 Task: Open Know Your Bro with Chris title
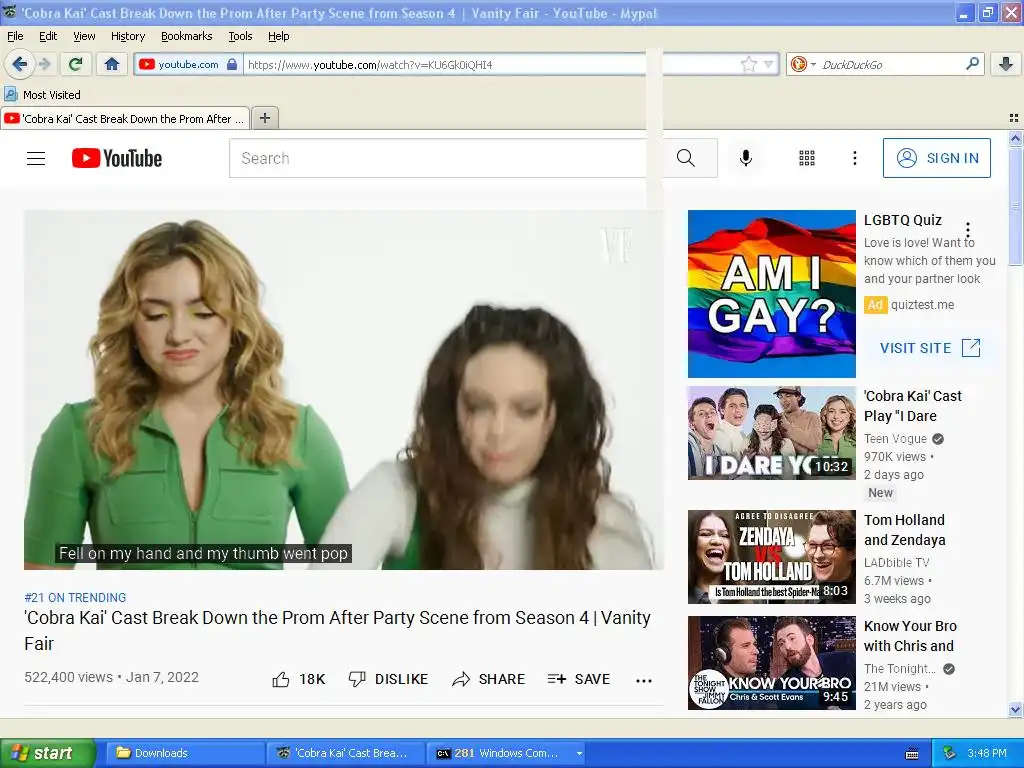pos(910,636)
